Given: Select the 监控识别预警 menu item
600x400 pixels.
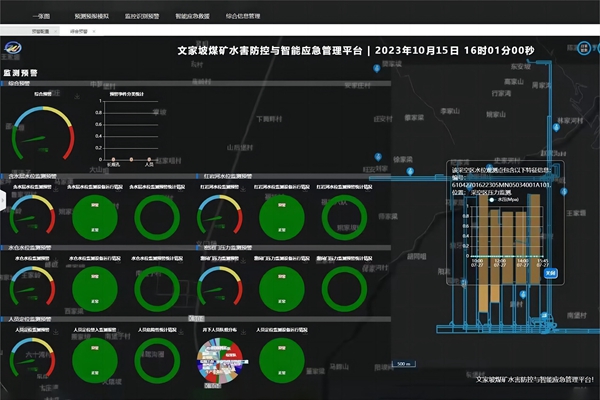Looking at the screenshot, I should pyautogui.click(x=143, y=18).
